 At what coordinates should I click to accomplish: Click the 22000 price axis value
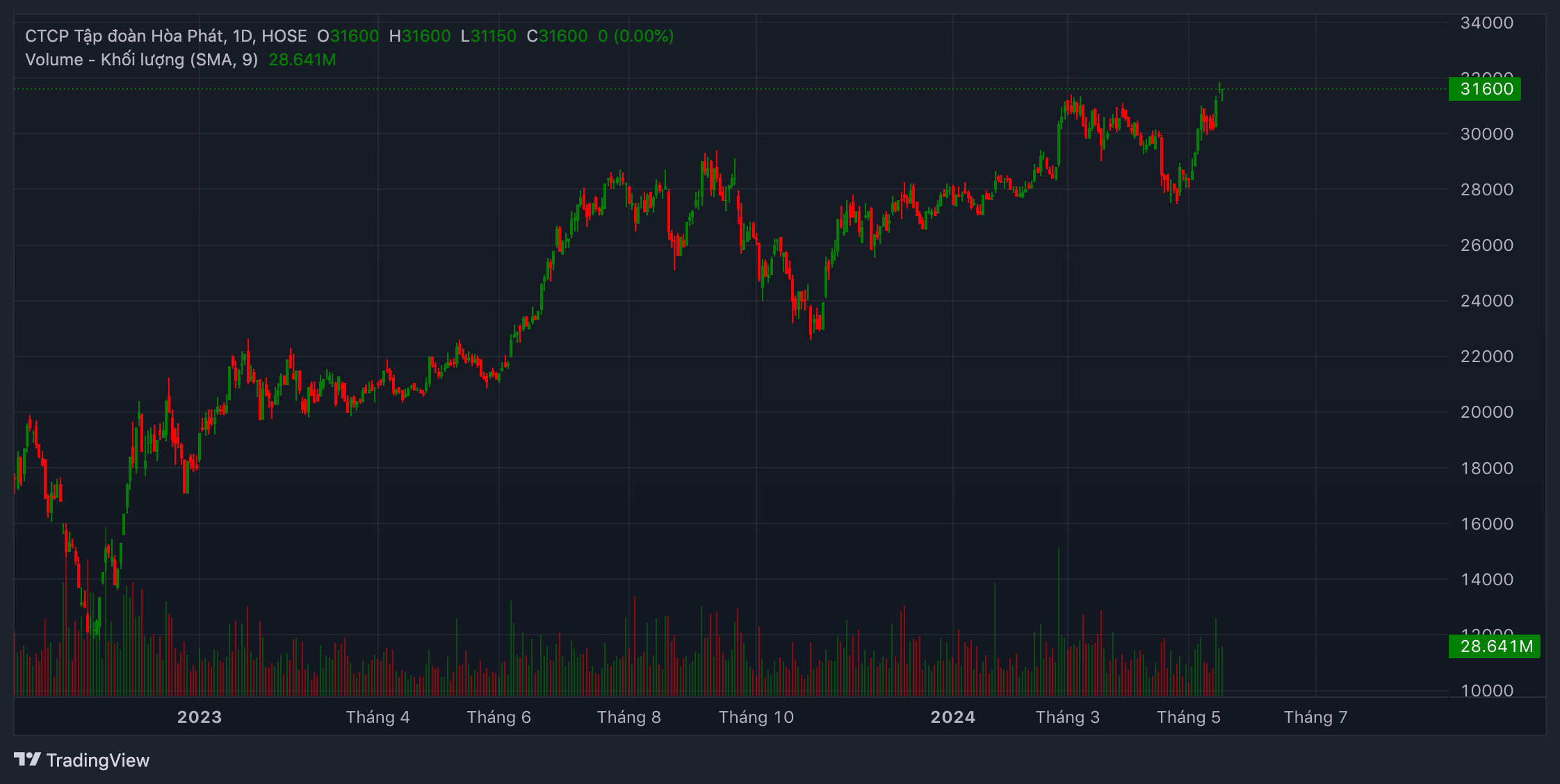point(1487,357)
